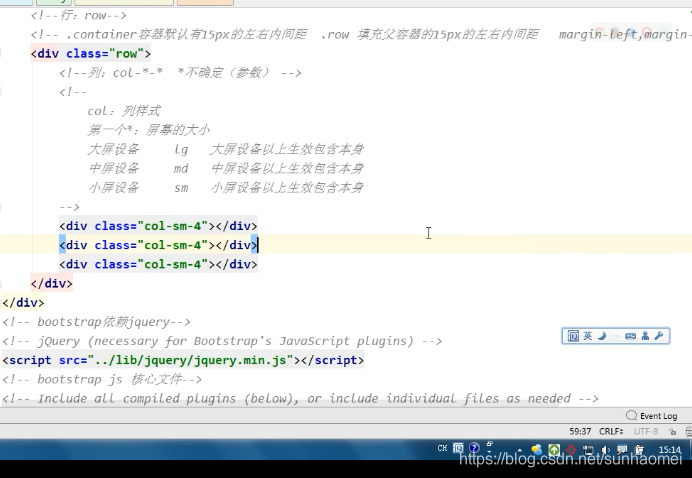Viewport: 692px width, 478px height.
Task: Click the closing '-->' of the col comment
Action: coord(69,207)
